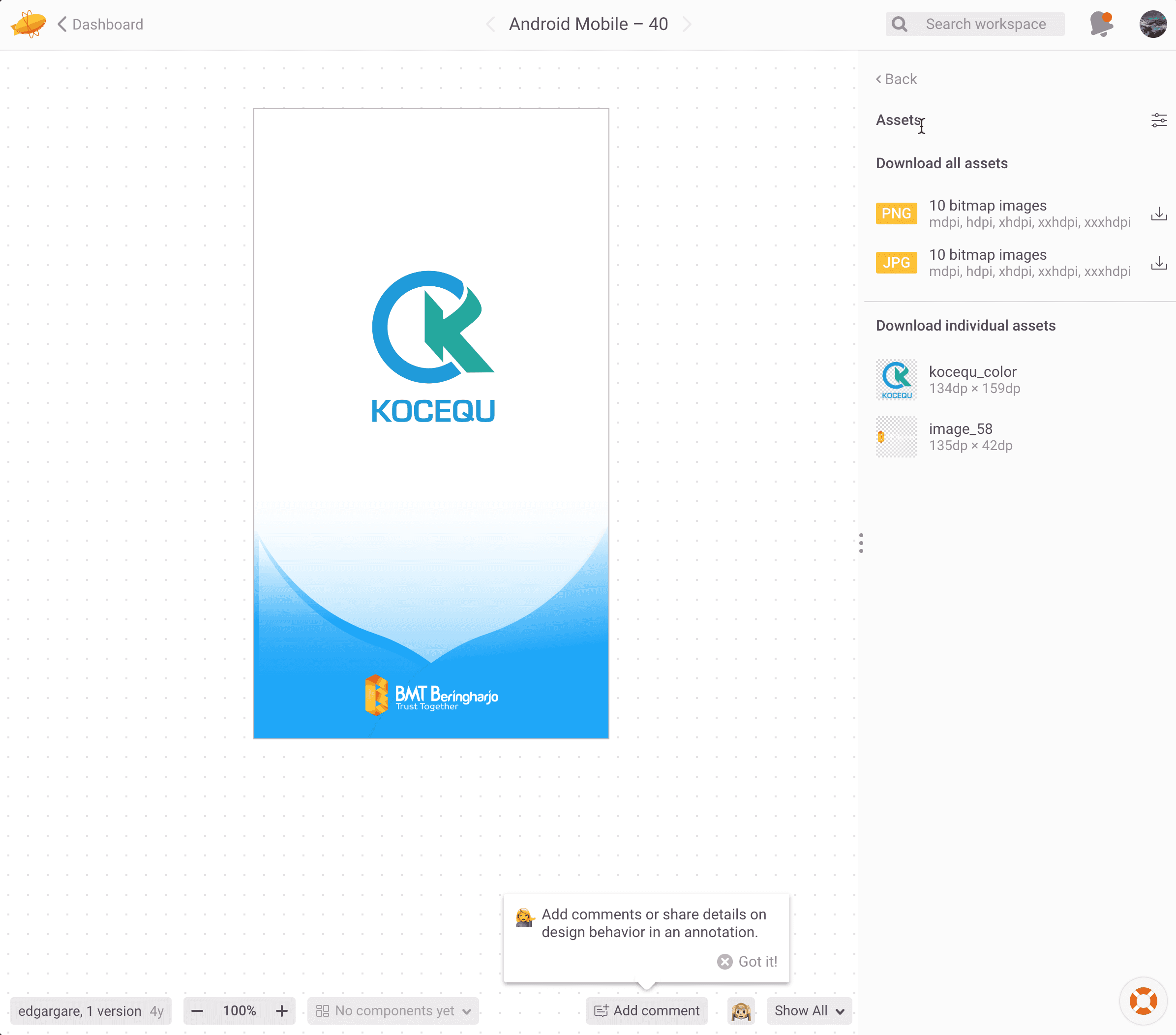The height and width of the screenshot is (1035, 1176).
Task: Dismiss tooltip with Got it!
Action: click(747, 961)
